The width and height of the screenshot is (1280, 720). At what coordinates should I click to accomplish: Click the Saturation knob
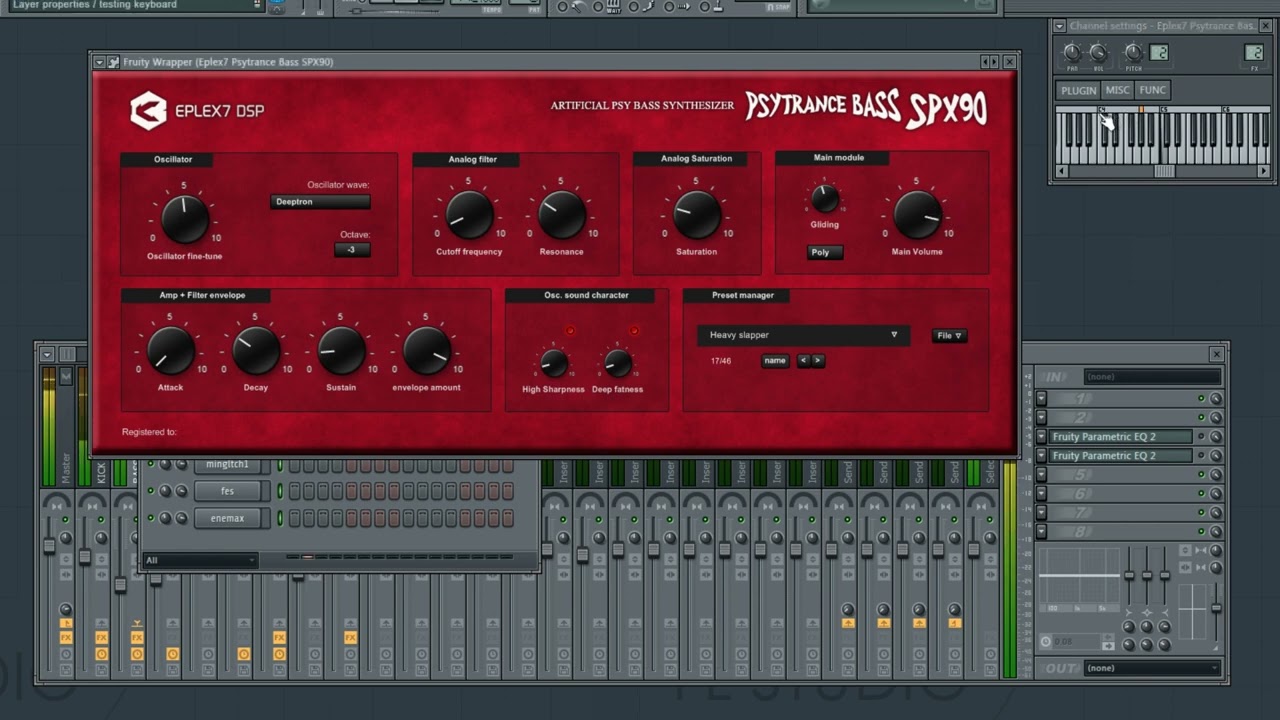(x=697, y=214)
